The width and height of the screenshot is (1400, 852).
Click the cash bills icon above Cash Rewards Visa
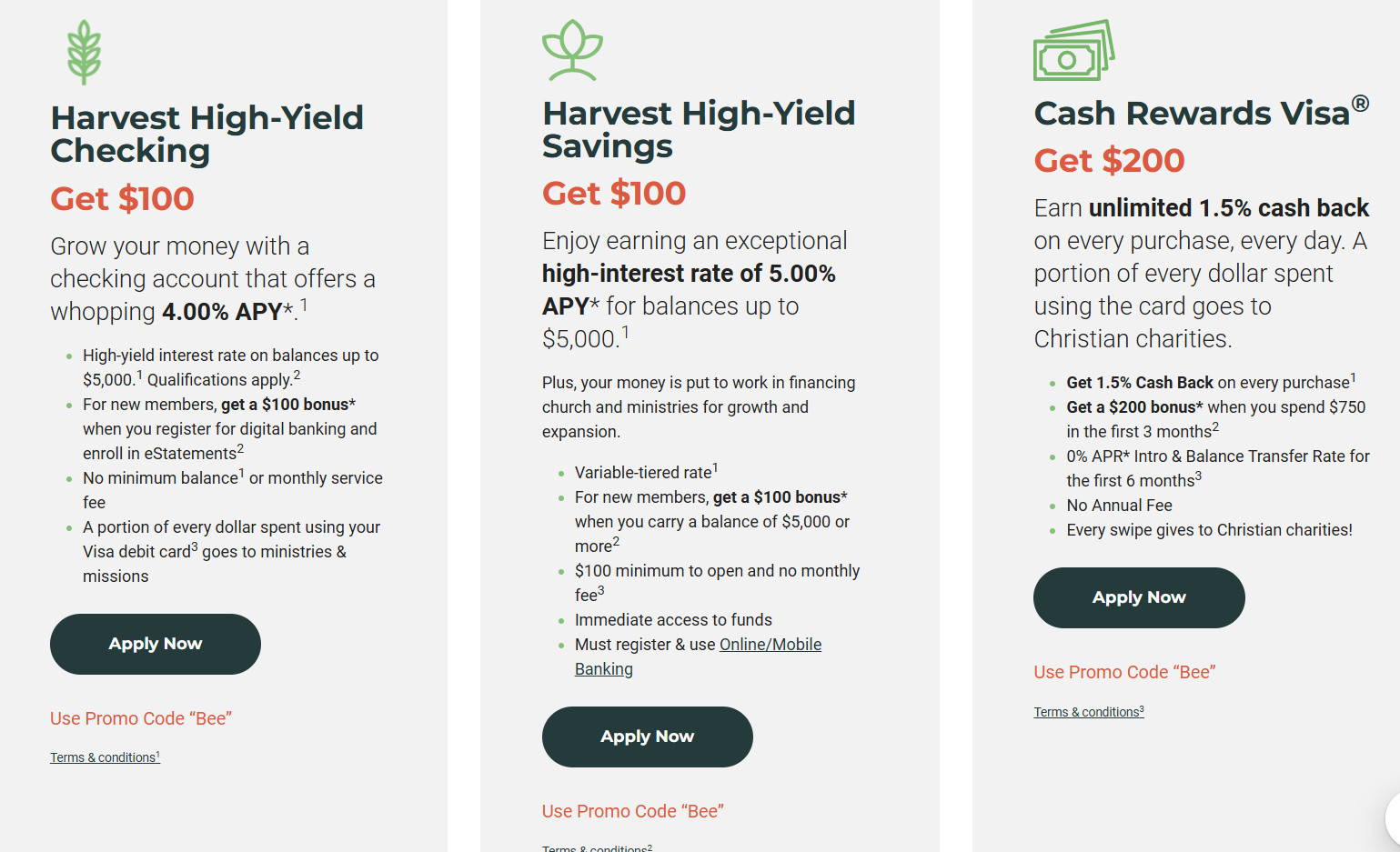(x=1073, y=50)
